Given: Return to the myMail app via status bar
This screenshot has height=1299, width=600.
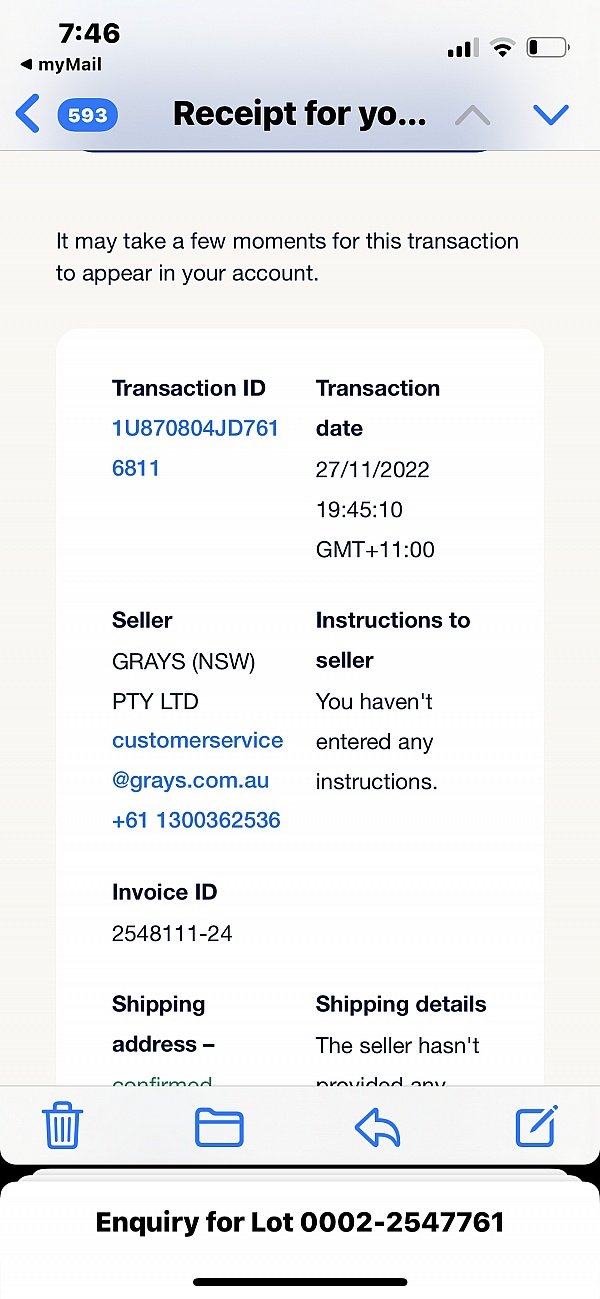Looking at the screenshot, I should 61,65.
